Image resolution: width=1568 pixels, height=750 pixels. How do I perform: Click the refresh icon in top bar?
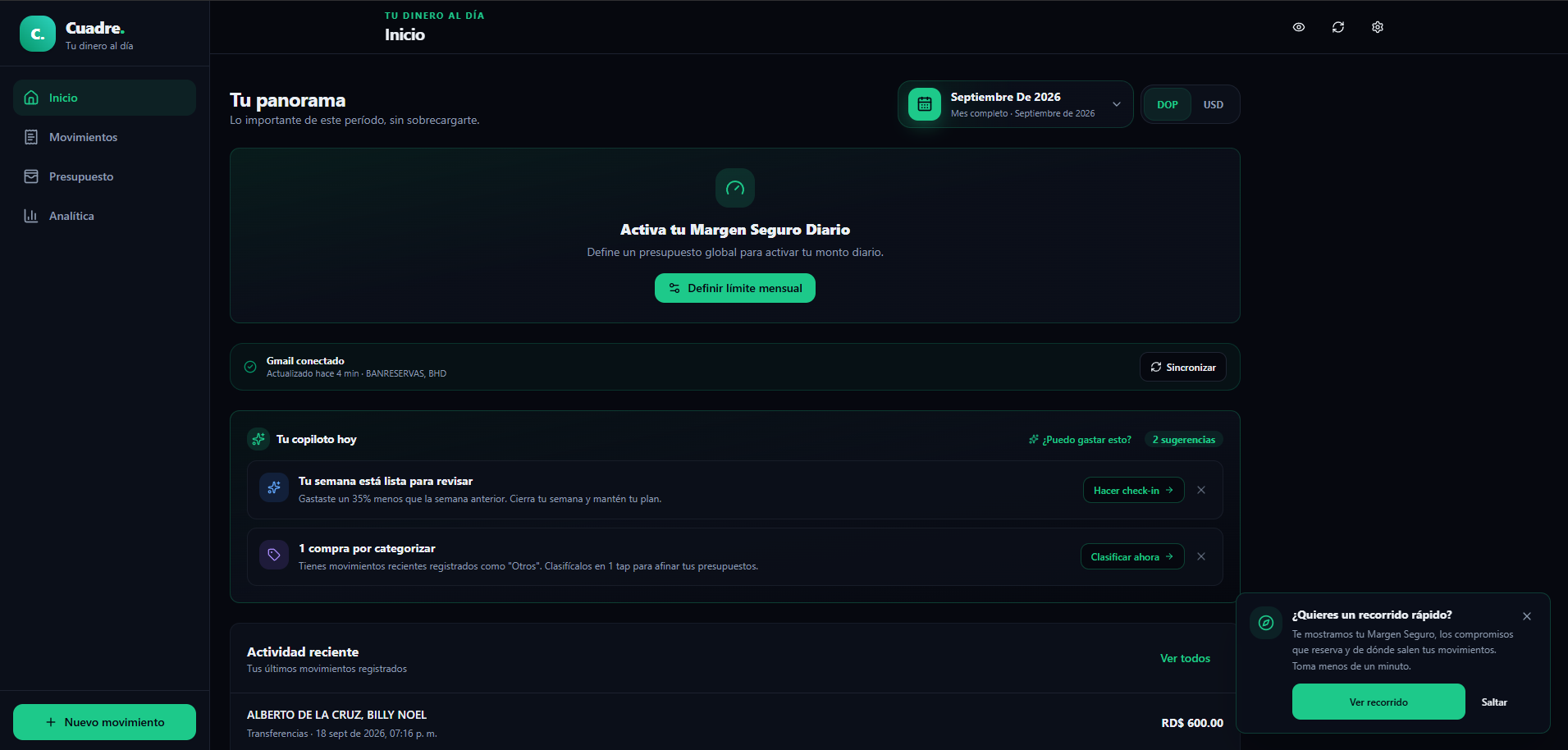(1338, 27)
